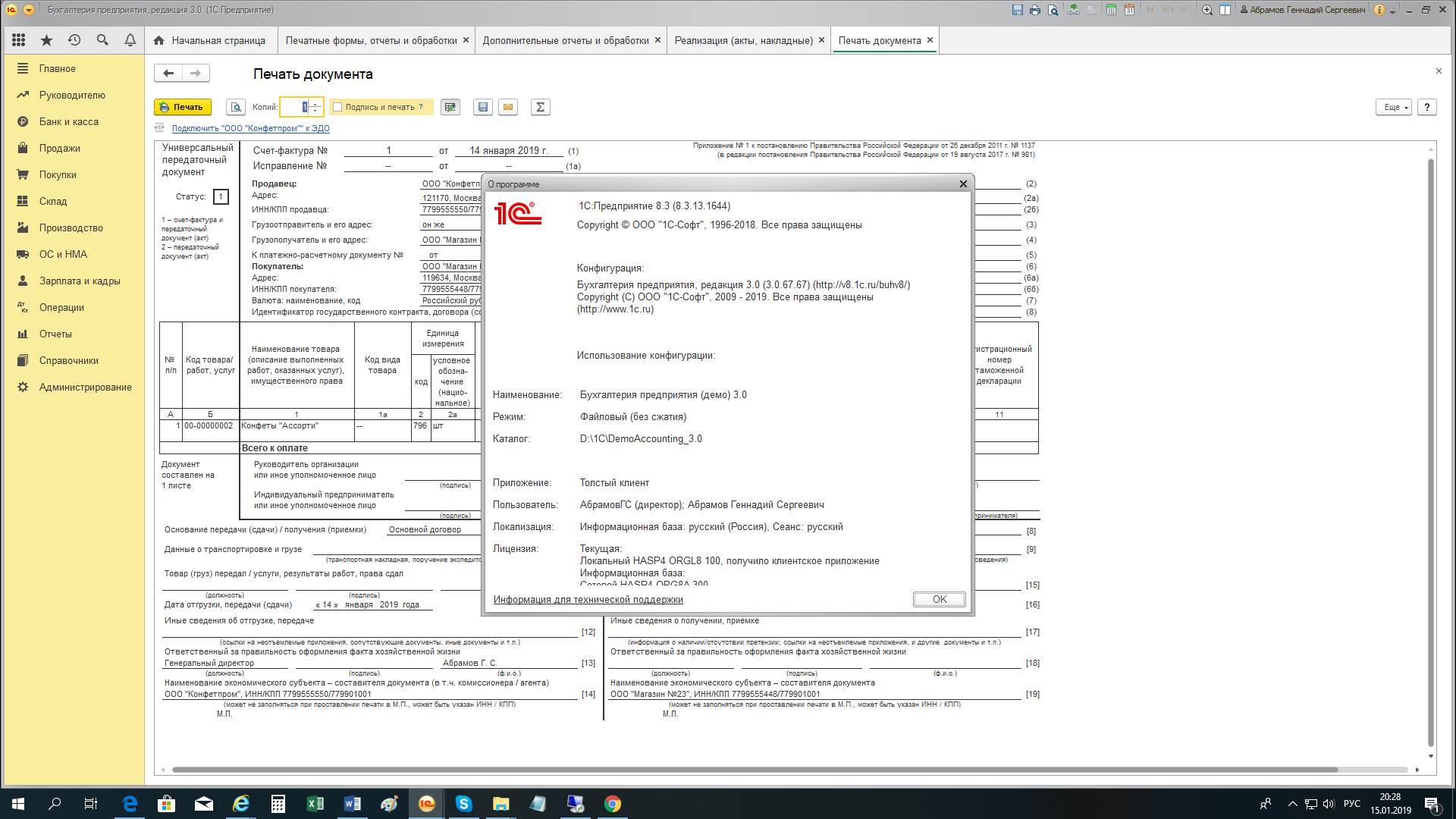Click the sum sigma icon
1456x819 pixels.
tap(541, 107)
